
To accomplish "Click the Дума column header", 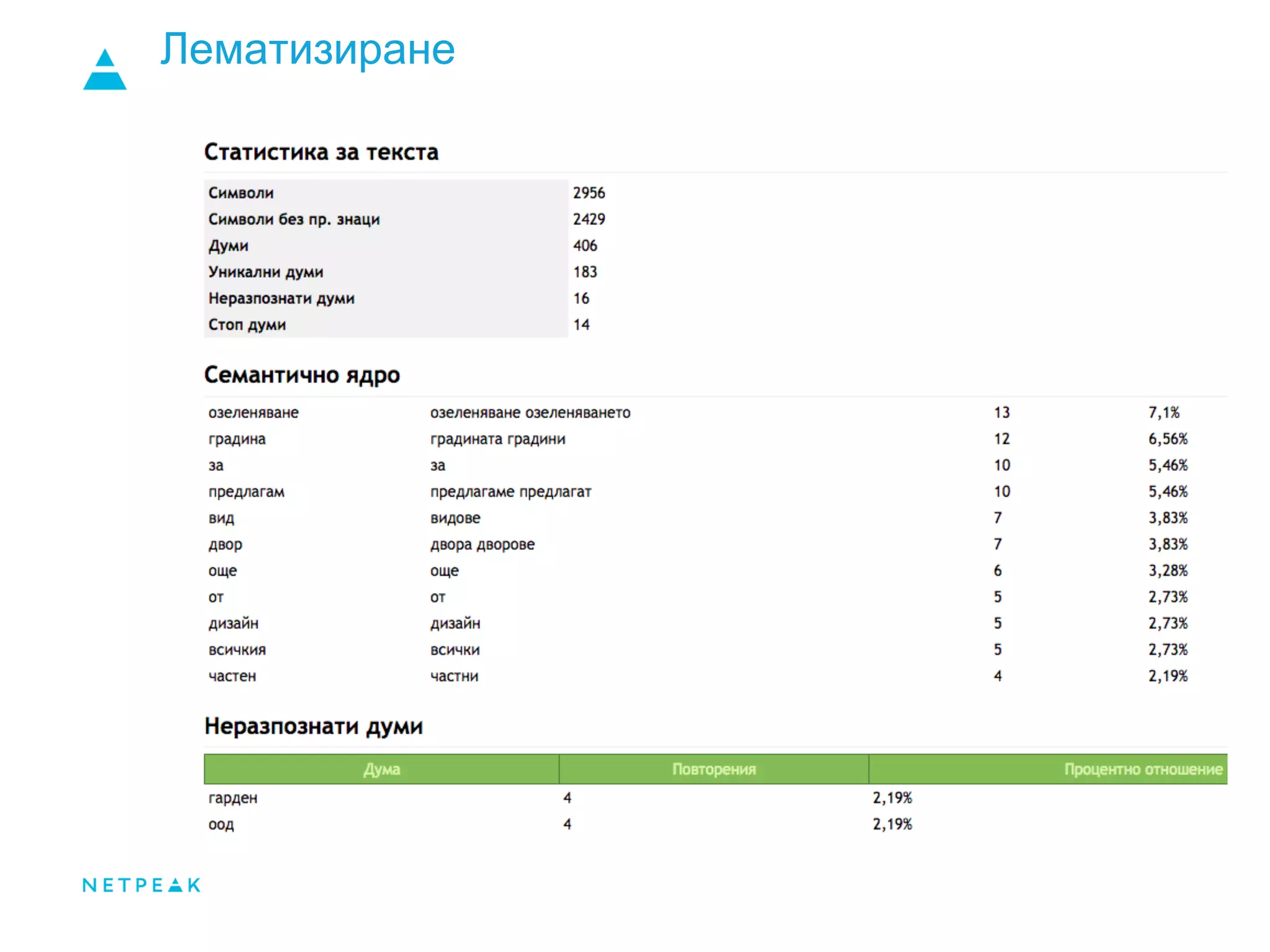I will 381,769.
